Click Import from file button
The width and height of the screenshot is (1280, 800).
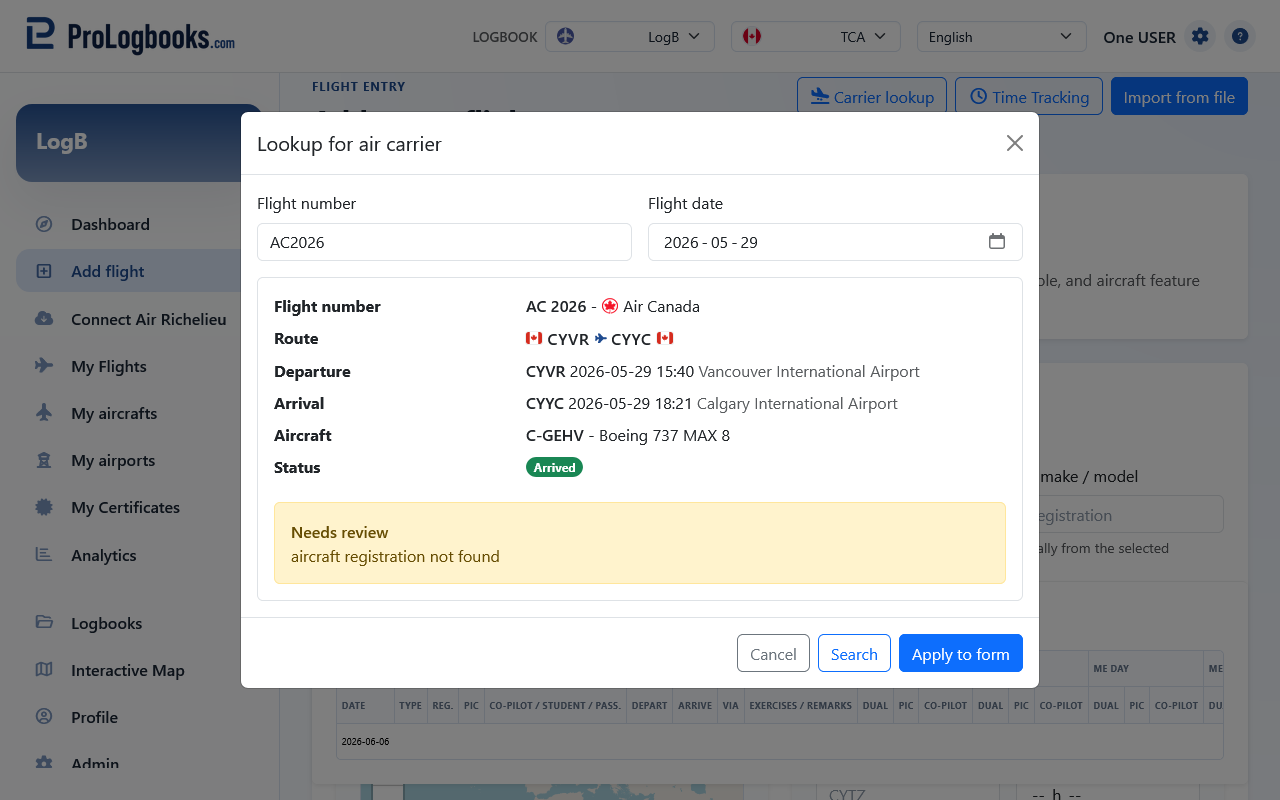pyautogui.click(x=1179, y=96)
